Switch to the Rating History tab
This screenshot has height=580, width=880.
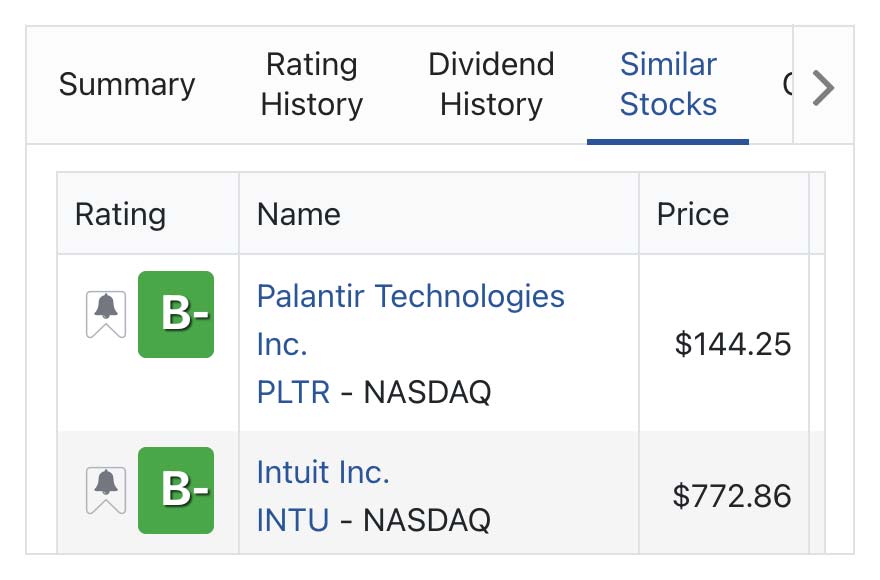[x=311, y=85]
